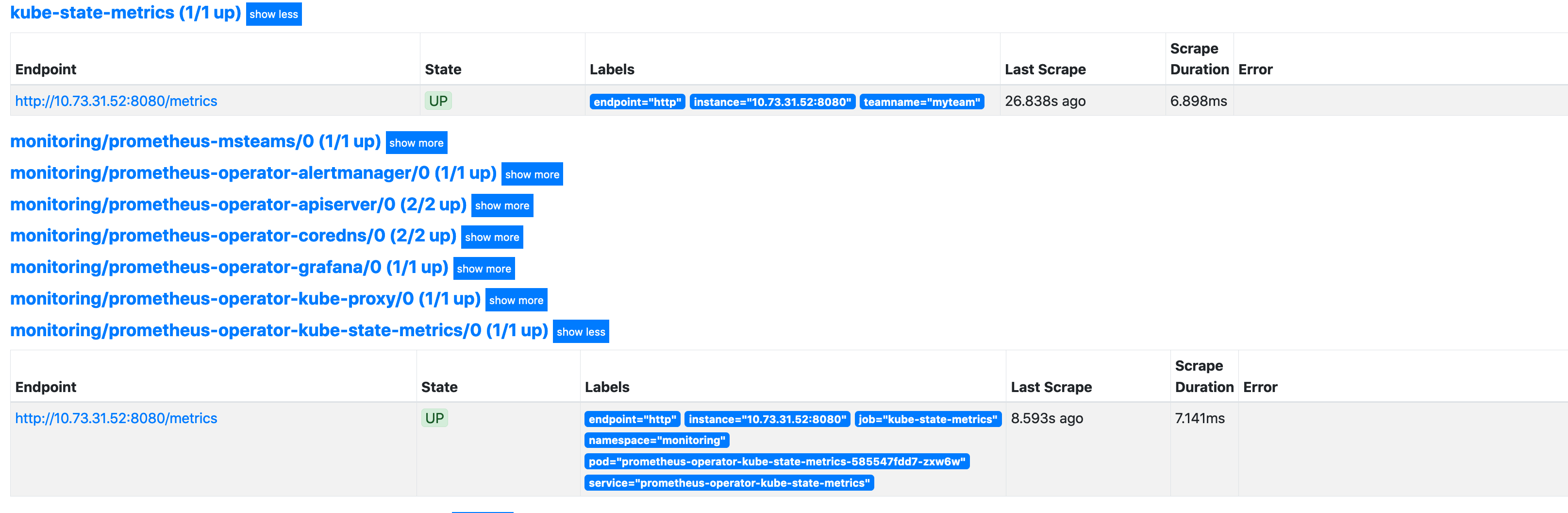The height and width of the screenshot is (513, 1568).
Task: Expand the prometheus-operator-apiserver/0 section
Action: click(501, 205)
